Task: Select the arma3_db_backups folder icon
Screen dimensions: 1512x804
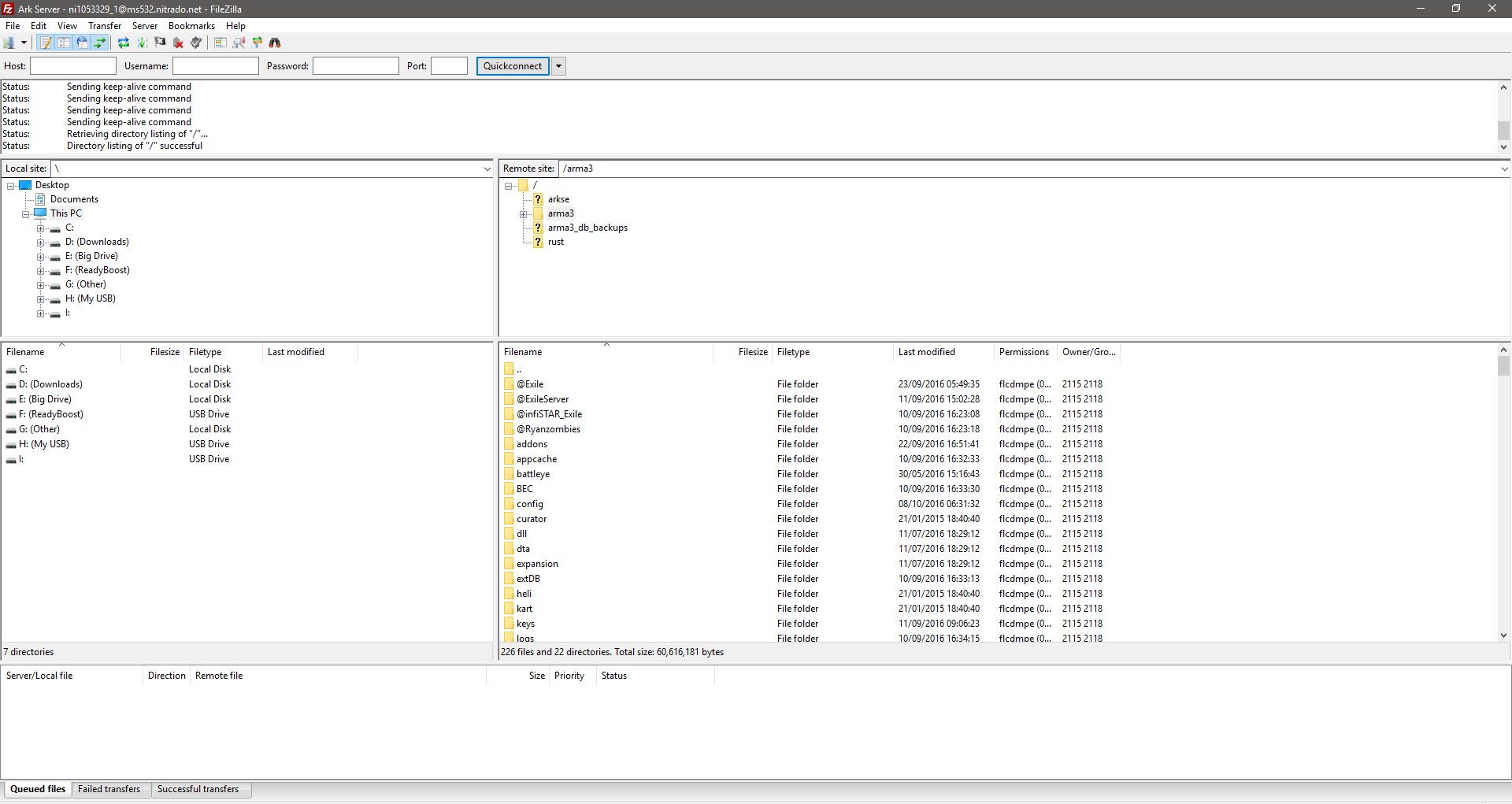Action: point(539,228)
